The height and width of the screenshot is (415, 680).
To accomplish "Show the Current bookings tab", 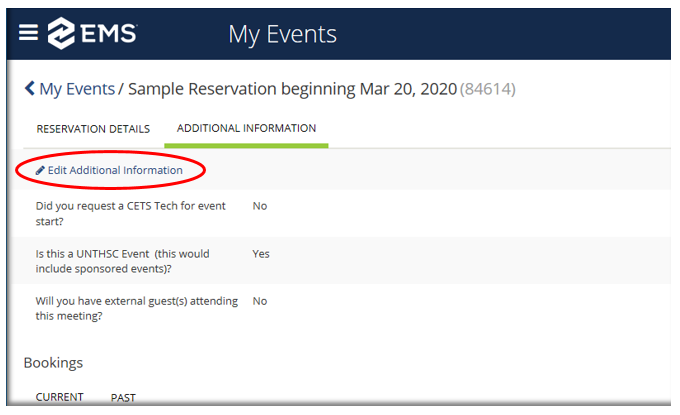I will (60, 397).
